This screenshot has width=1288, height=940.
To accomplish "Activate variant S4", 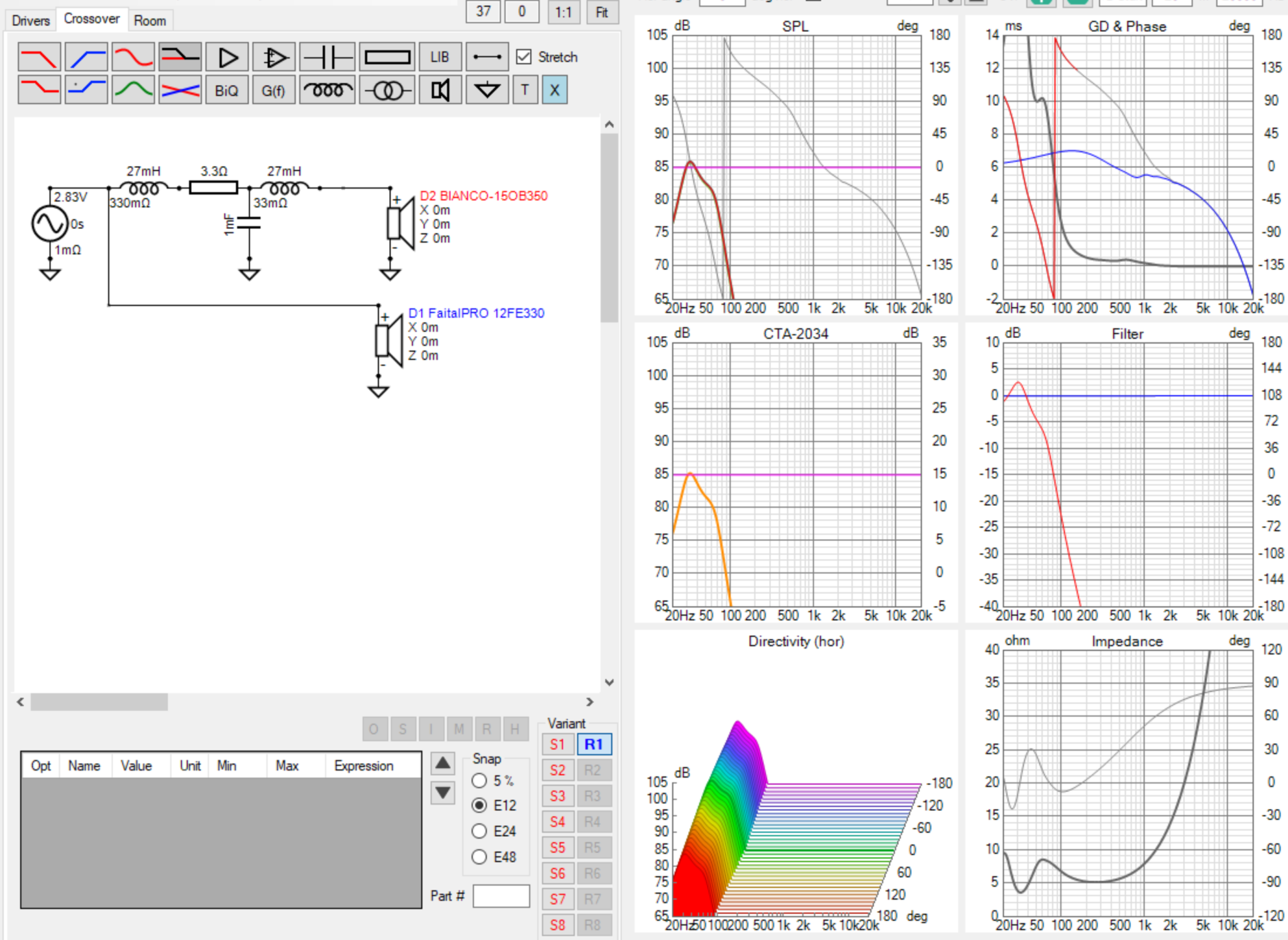I will (558, 822).
